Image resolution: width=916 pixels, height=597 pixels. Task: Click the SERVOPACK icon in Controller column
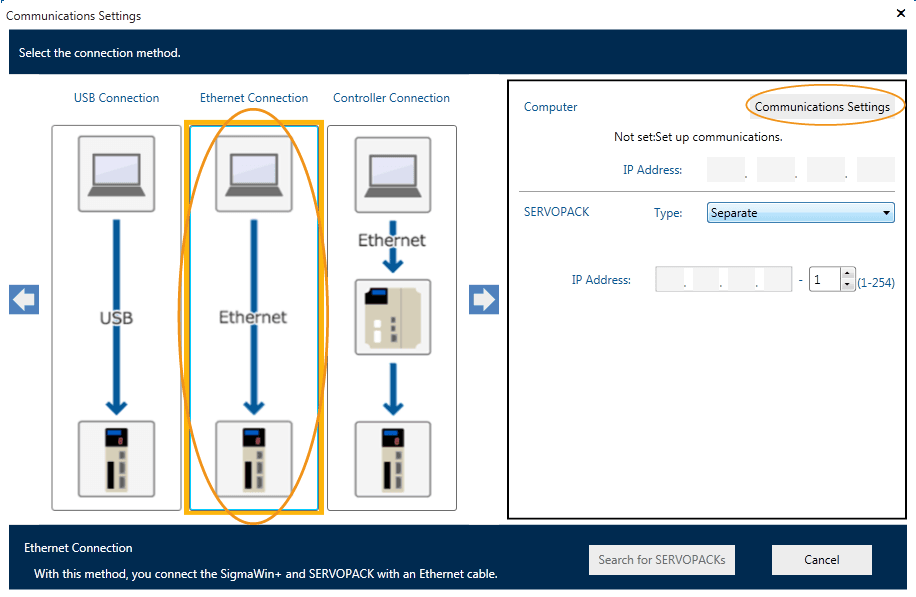(392, 459)
